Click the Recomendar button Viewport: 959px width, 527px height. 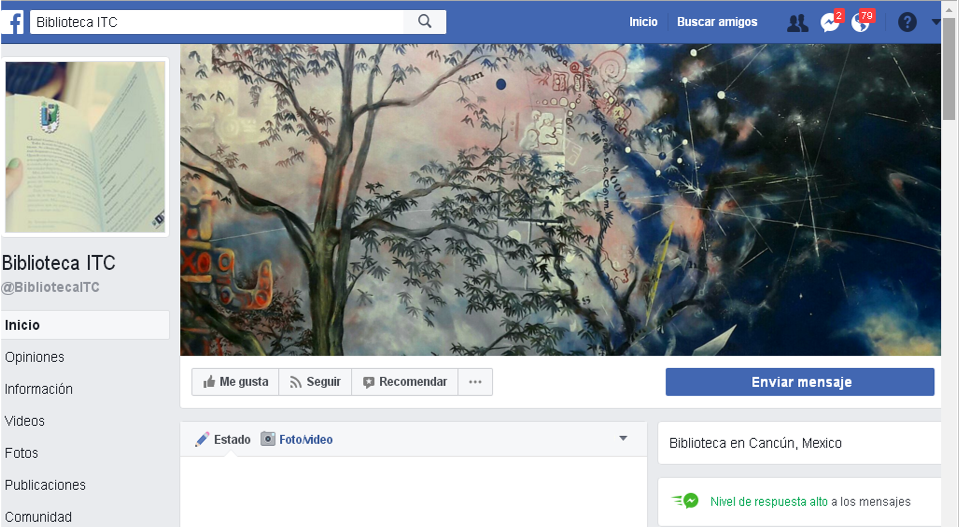(x=405, y=382)
